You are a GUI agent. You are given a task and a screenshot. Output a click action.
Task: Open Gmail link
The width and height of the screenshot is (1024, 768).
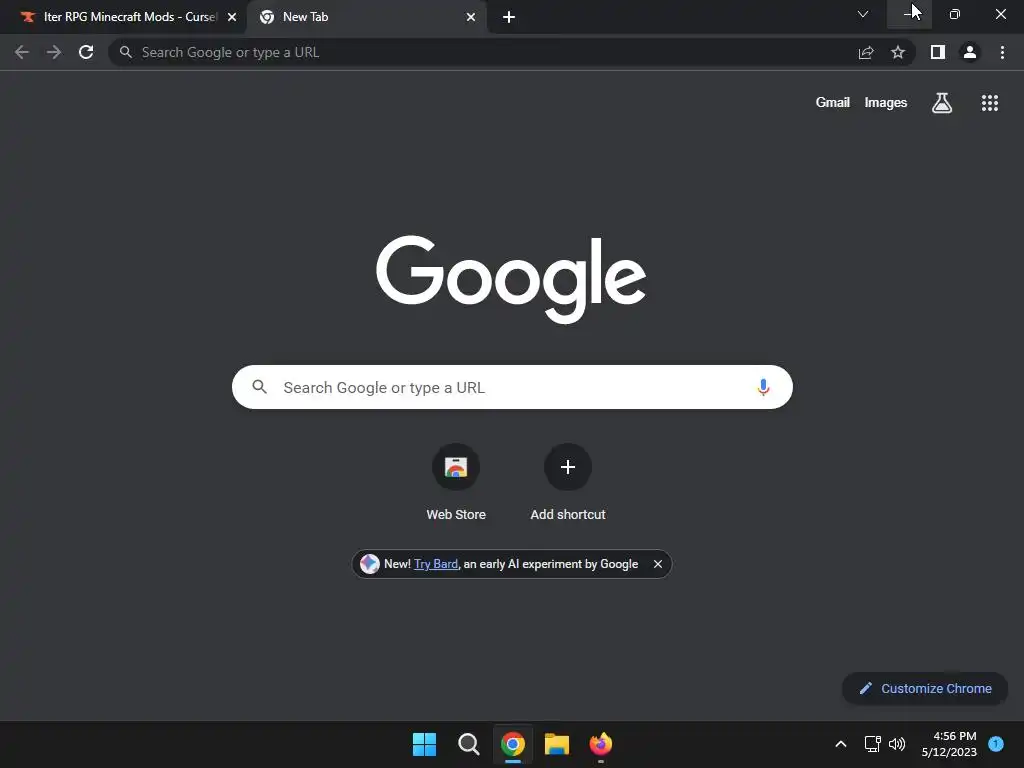click(x=833, y=103)
